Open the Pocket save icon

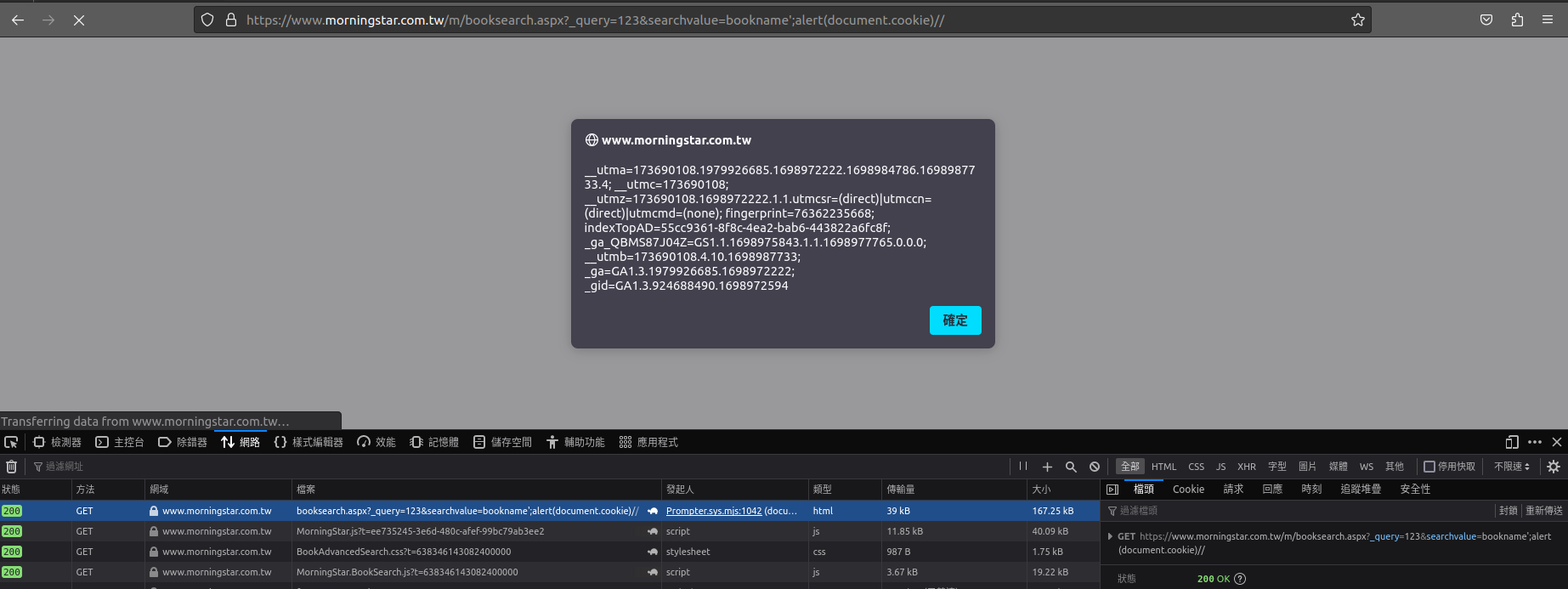pos(1486,20)
